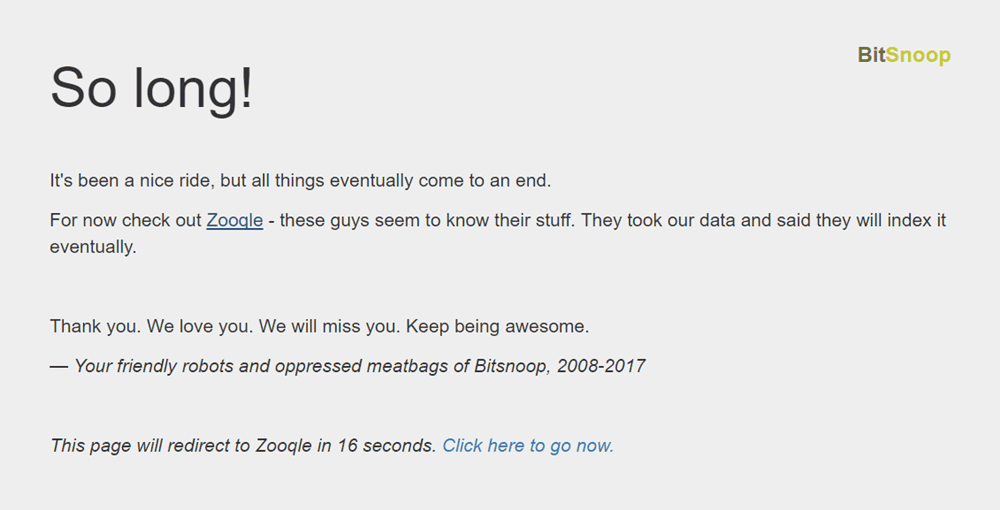Click the "For now check out" text
1000x510 pixels.
[x=126, y=220]
